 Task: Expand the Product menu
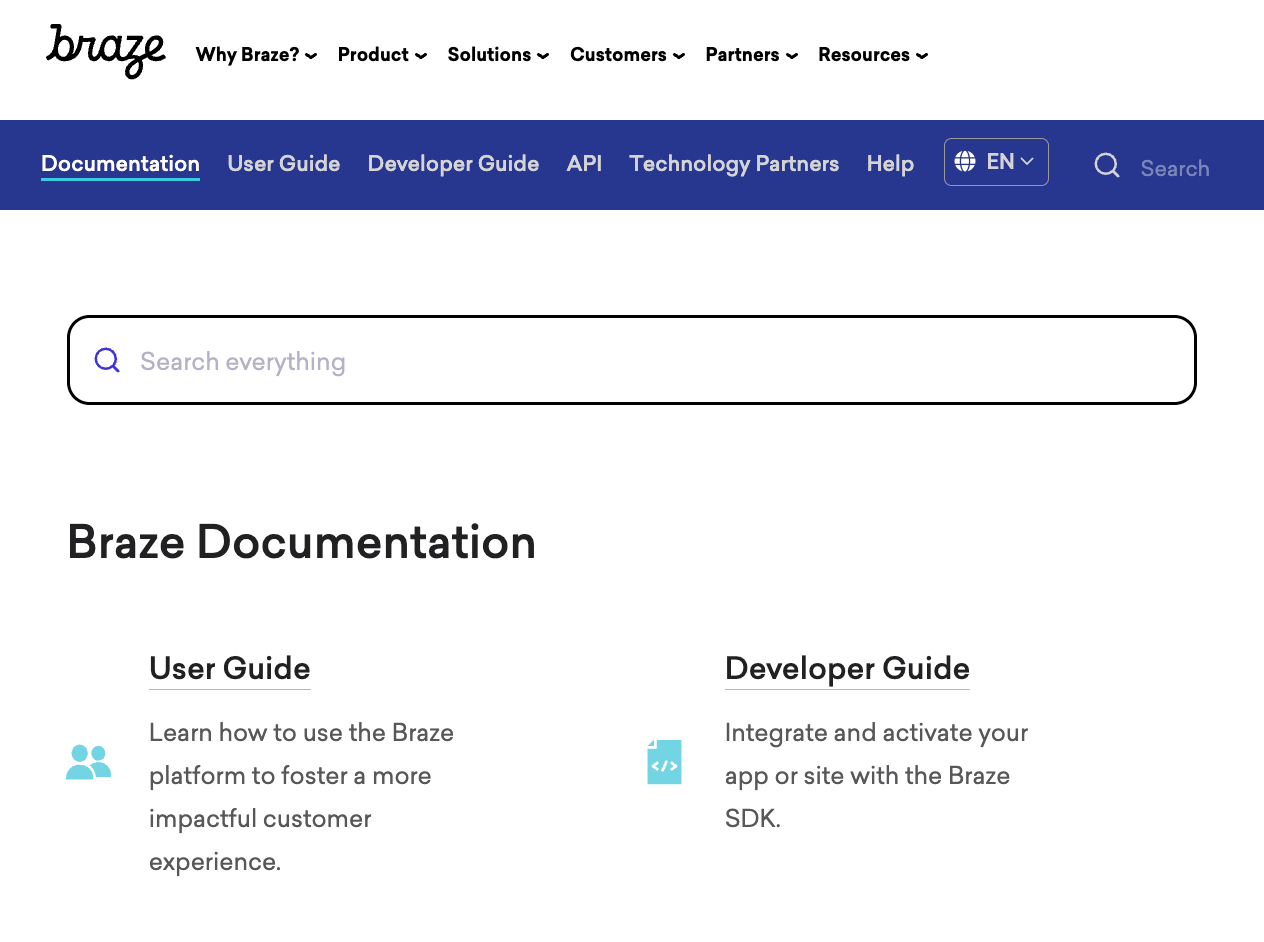(x=382, y=55)
